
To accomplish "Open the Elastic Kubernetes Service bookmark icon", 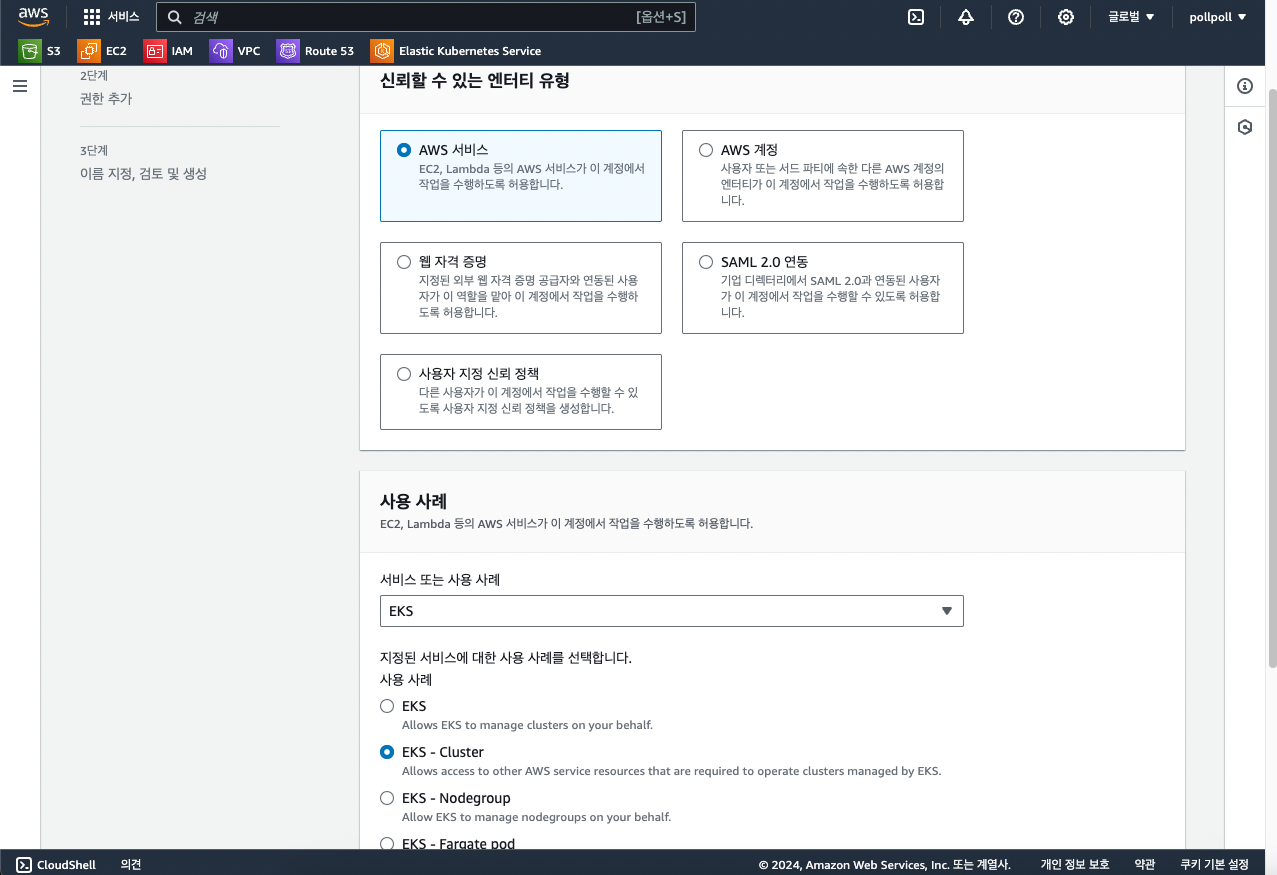I will pyautogui.click(x=382, y=51).
